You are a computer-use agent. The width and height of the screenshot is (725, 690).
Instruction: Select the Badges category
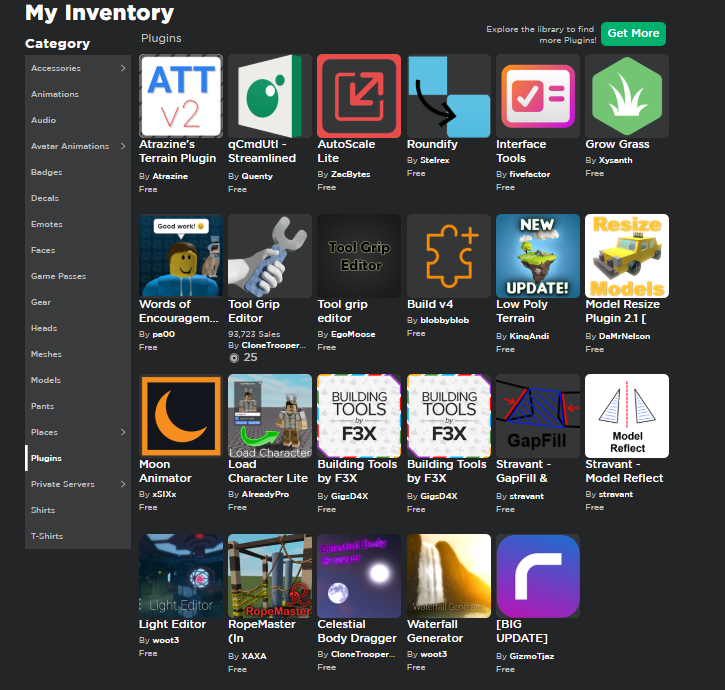[78, 172]
